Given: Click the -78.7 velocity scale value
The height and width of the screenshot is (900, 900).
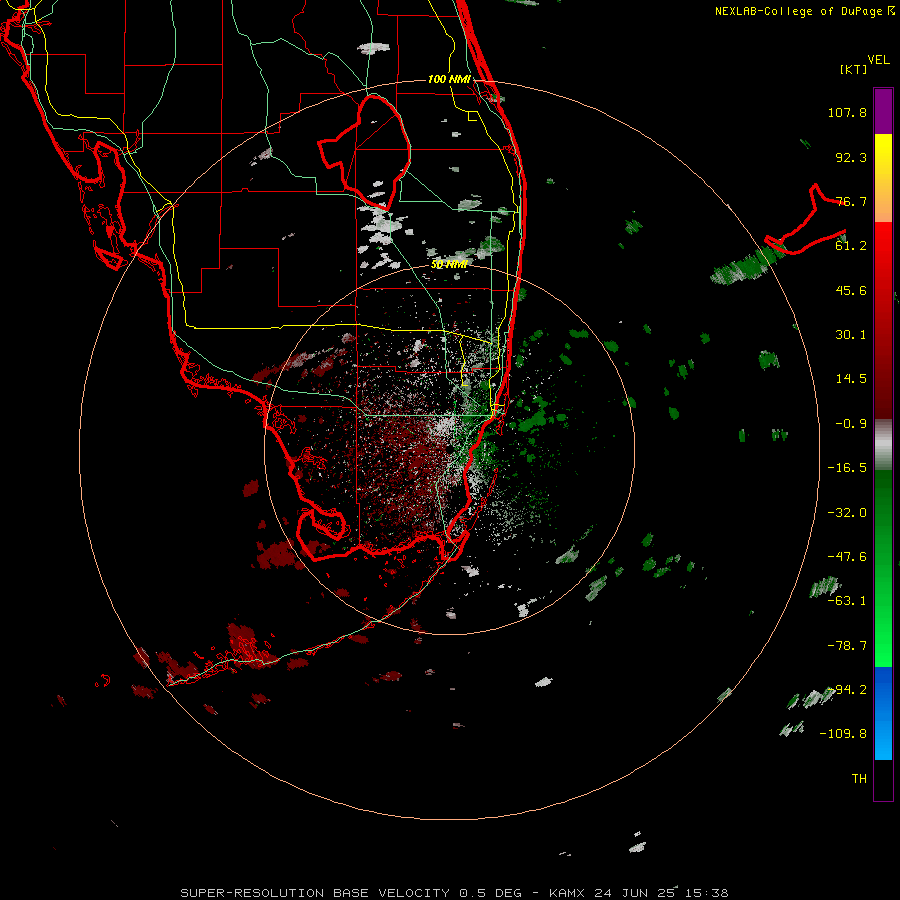Looking at the screenshot, I should point(847,646).
